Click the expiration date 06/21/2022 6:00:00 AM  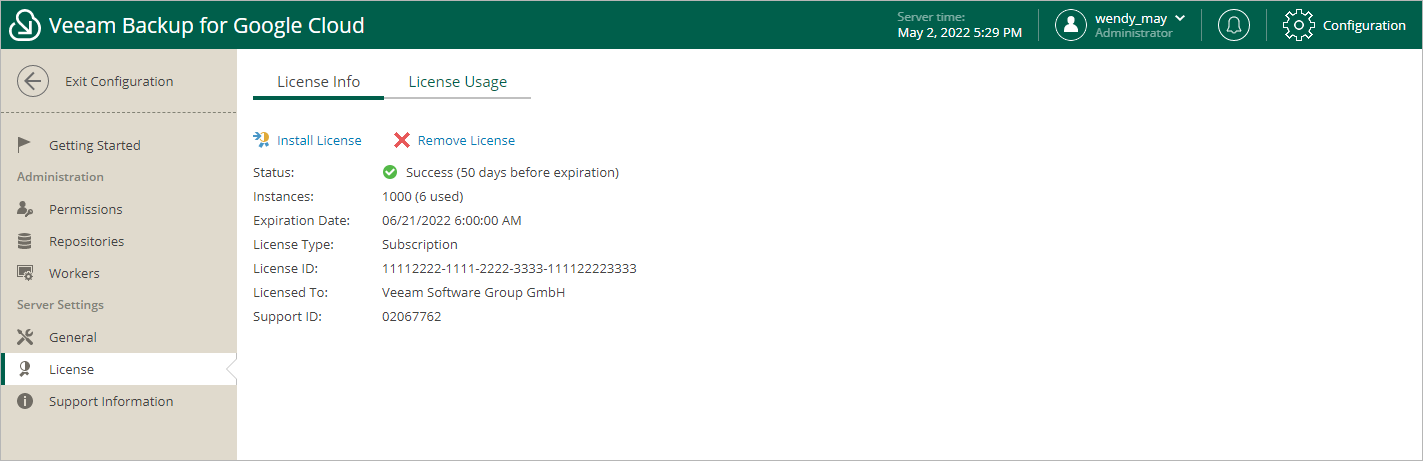[452, 220]
